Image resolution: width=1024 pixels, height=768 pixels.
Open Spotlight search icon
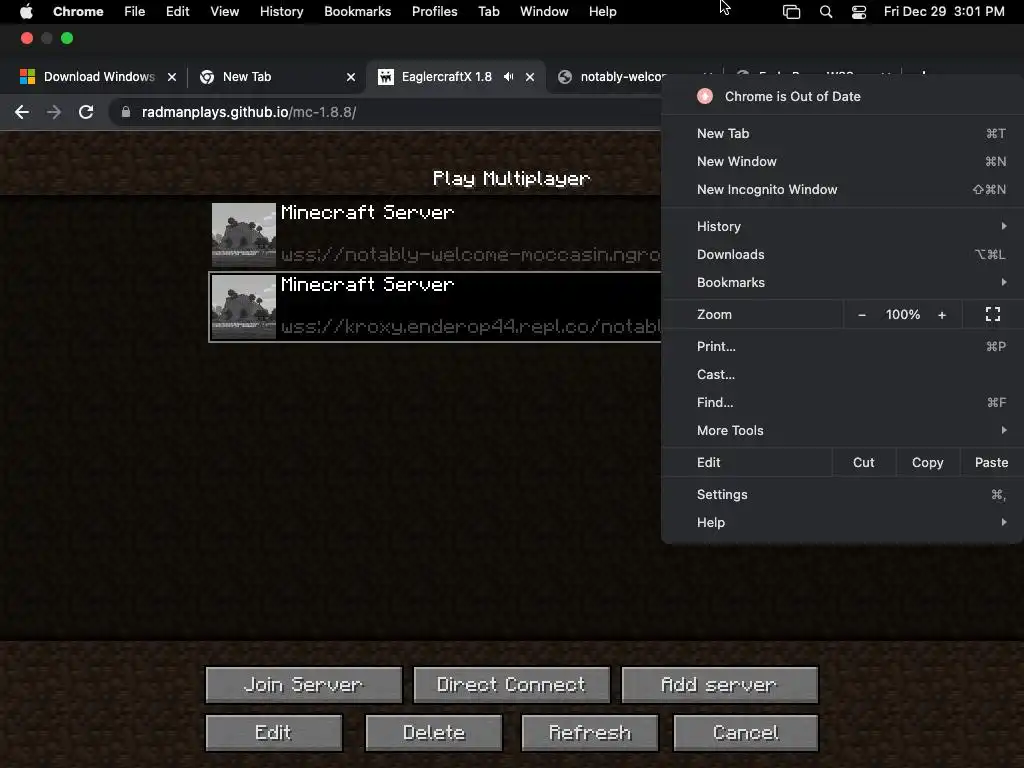click(x=825, y=12)
